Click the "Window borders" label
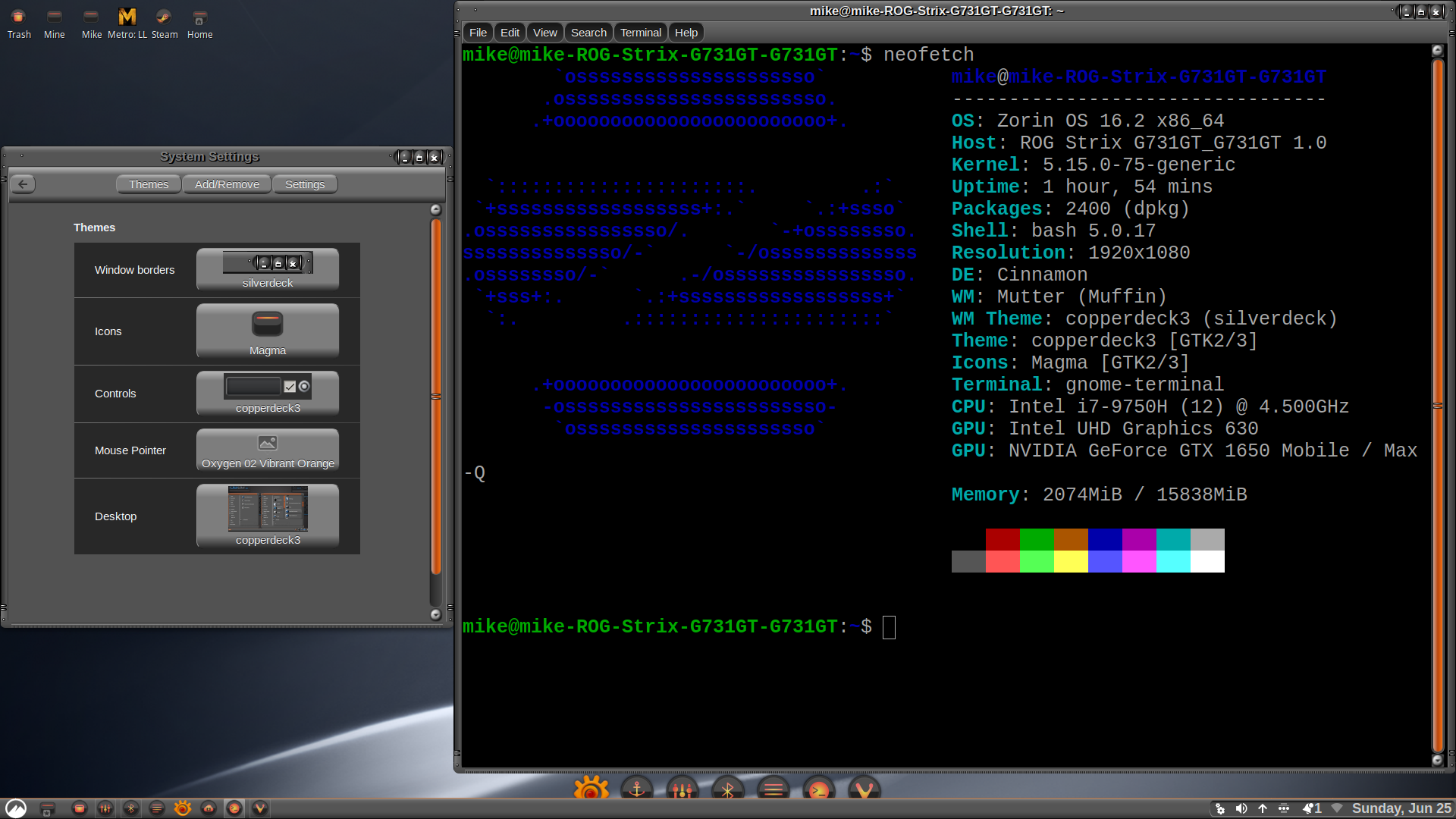Viewport: 1456px width, 819px height. [134, 270]
